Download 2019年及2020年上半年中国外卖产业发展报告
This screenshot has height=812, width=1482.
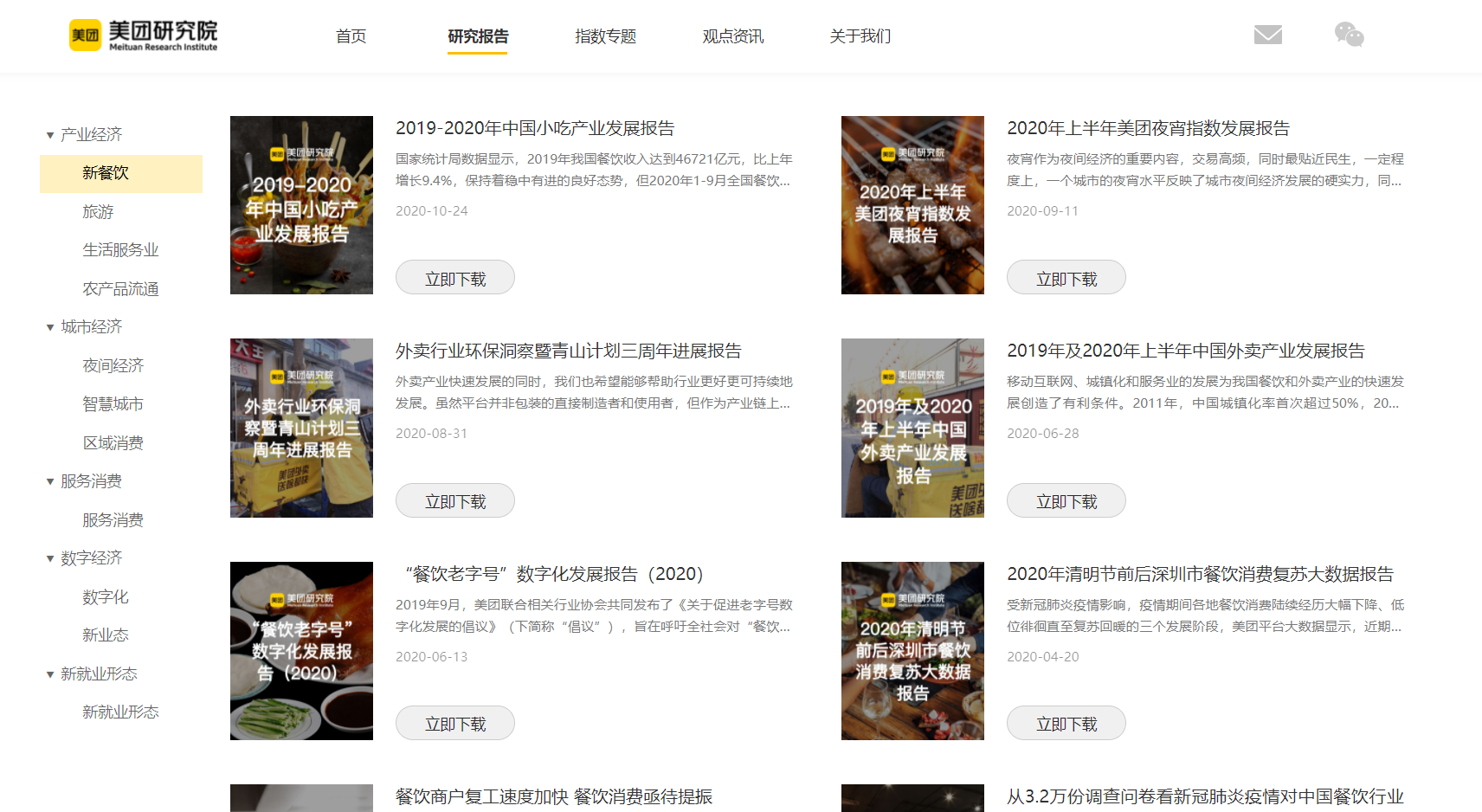click(1066, 500)
